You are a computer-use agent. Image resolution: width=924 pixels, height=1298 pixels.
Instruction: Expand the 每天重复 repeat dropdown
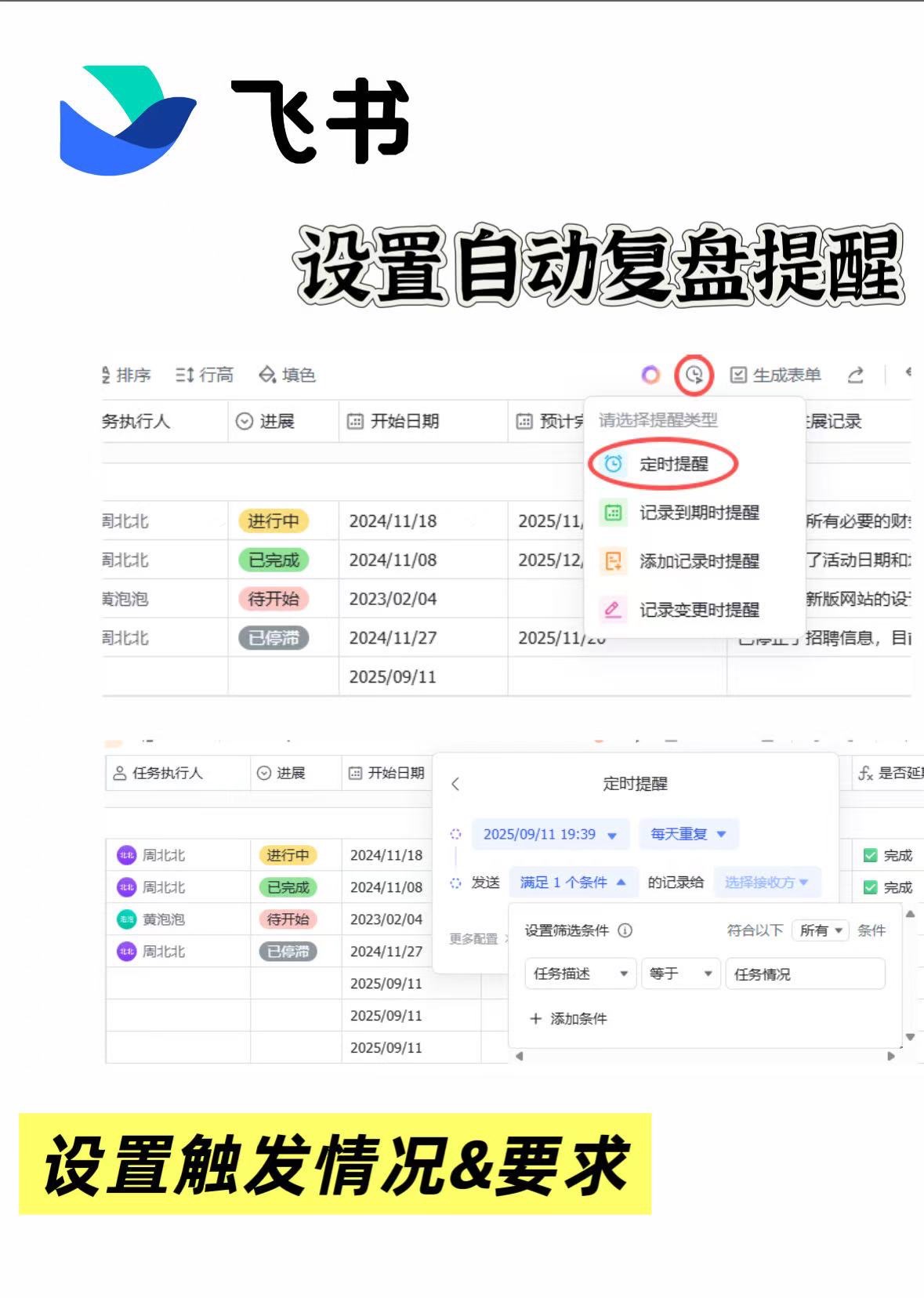click(688, 835)
